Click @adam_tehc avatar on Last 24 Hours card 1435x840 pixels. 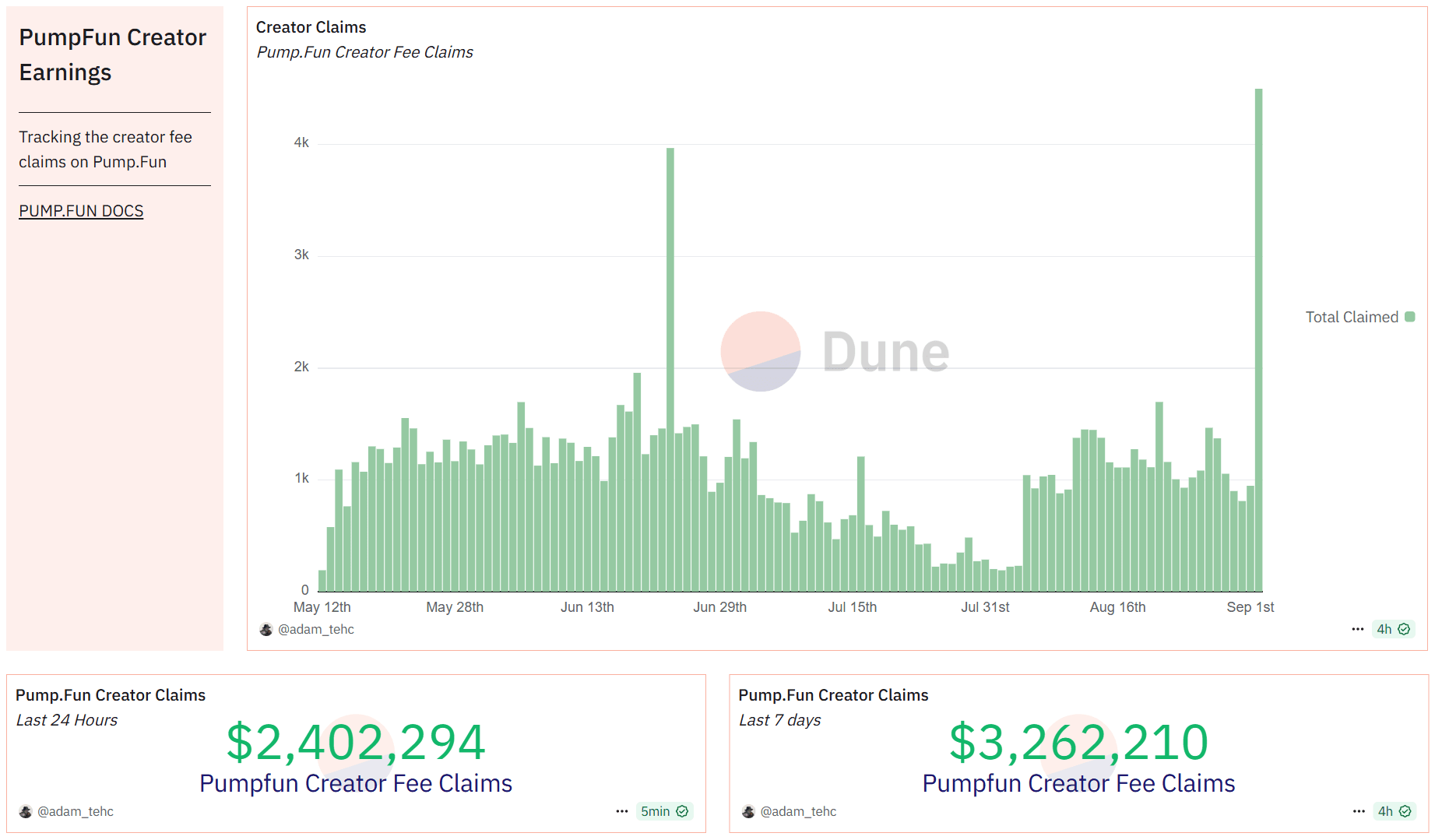point(26,811)
